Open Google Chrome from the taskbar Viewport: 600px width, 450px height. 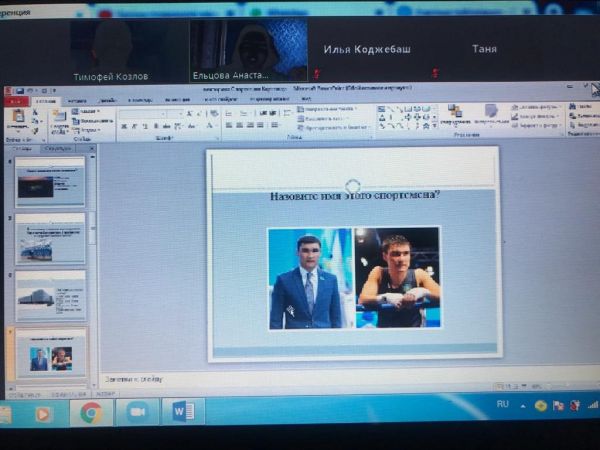point(91,413)
